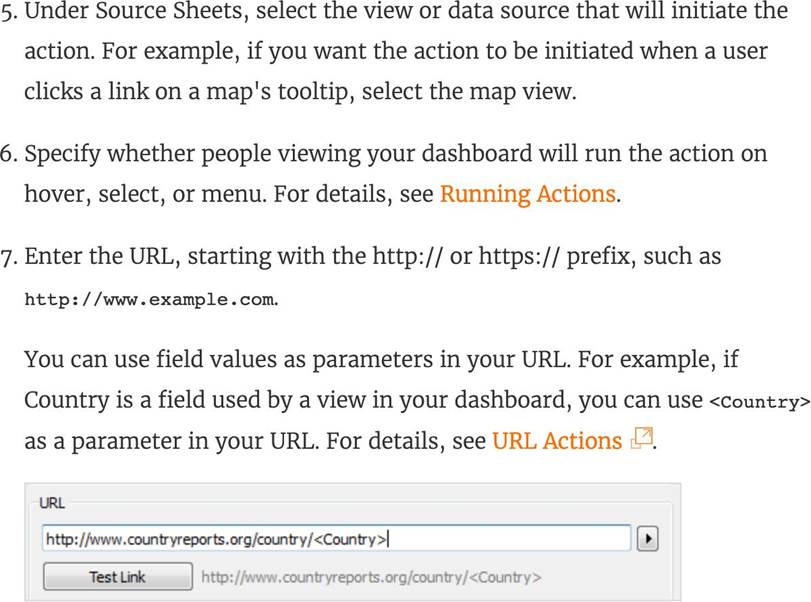The width and height of the screenshot is (811, 602).
Task: Select the <Country> inline code in the paragraph
Action: pyautogui.click(x=758, y=403)
